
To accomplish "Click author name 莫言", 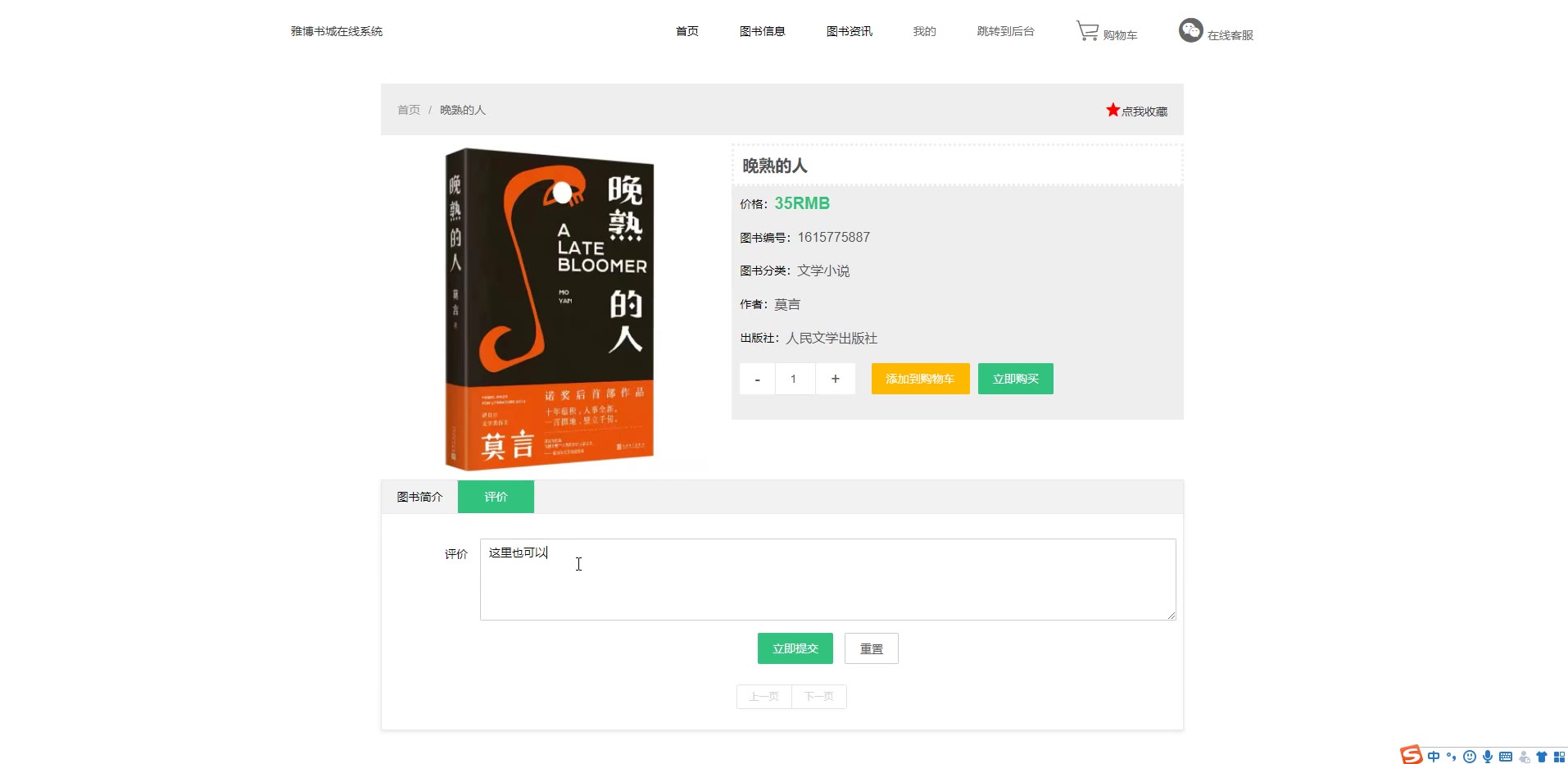I will 786,304.
